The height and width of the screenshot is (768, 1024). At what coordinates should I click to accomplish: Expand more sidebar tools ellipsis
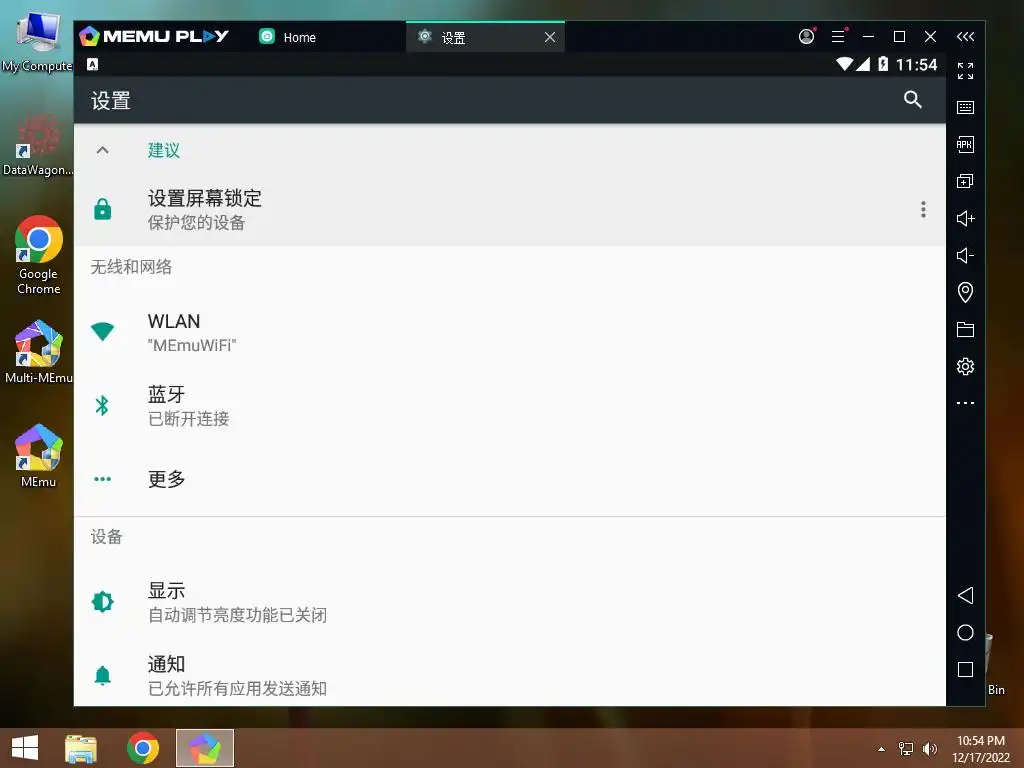965,403
